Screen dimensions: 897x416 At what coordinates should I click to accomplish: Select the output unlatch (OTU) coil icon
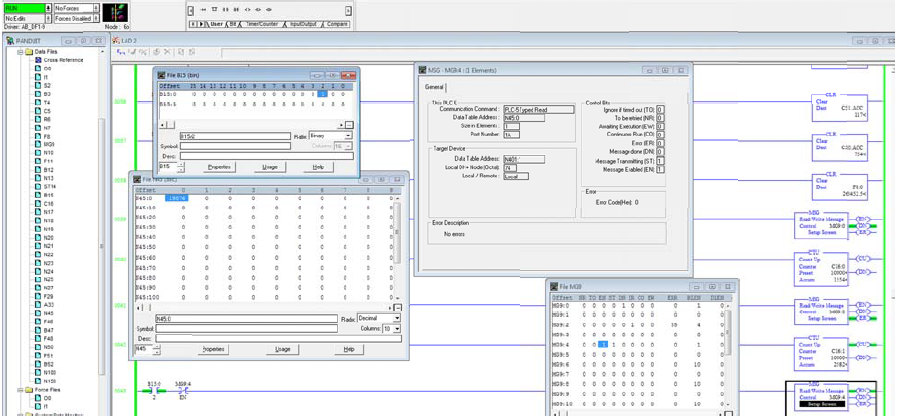[x=269, y=10]
